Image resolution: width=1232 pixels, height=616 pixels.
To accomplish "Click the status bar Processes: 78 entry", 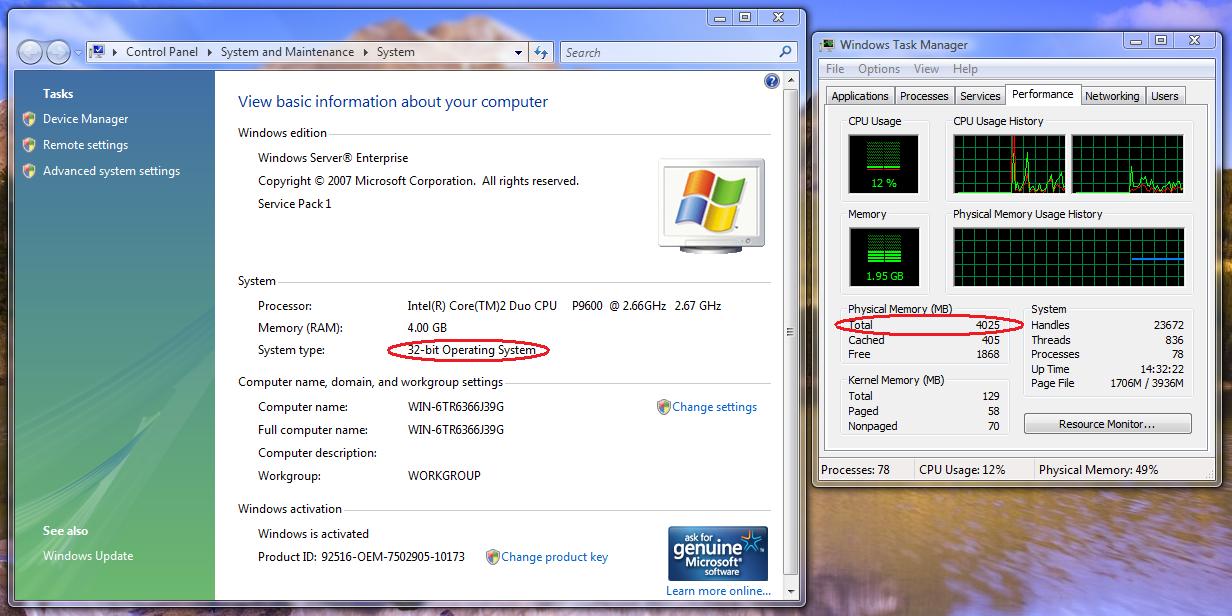I will tap(855, 470).
